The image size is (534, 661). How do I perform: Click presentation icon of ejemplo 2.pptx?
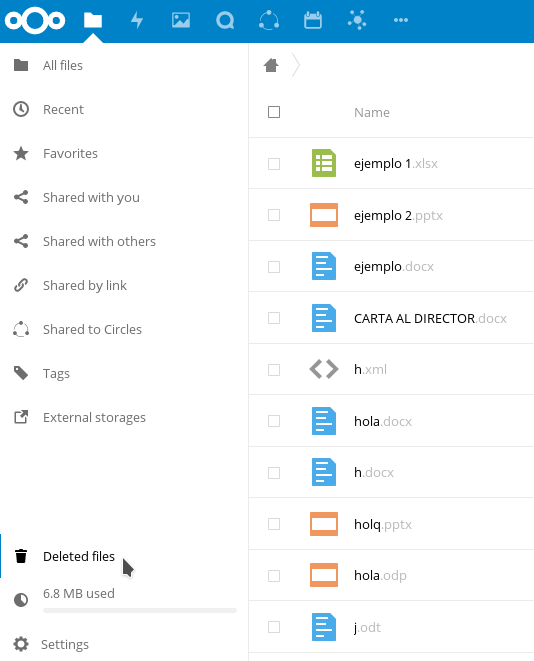(x=324, y=215)
